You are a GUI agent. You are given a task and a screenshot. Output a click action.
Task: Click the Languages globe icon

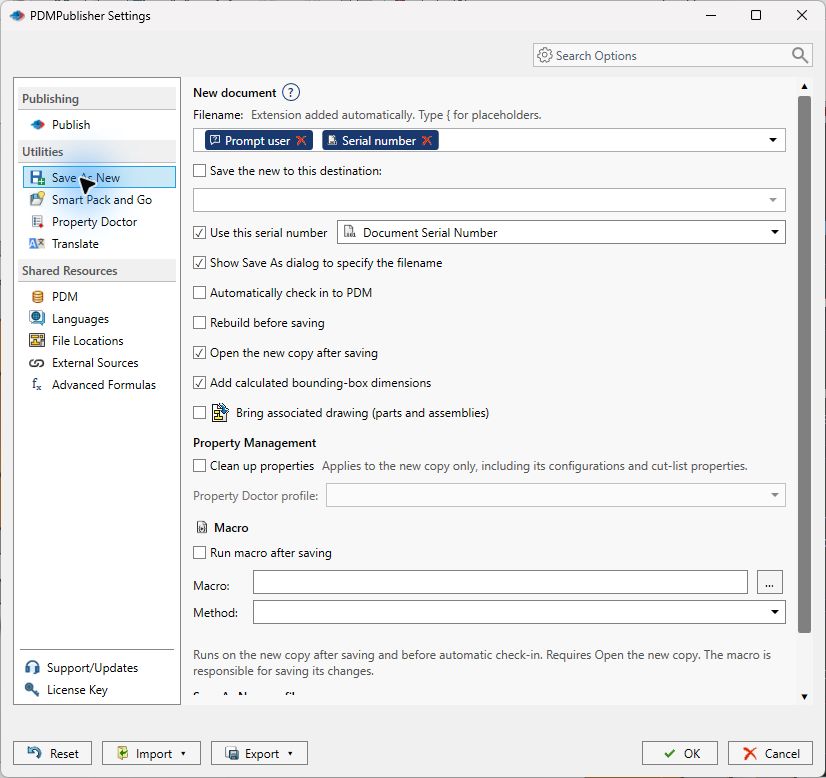(x=37, y=318)
